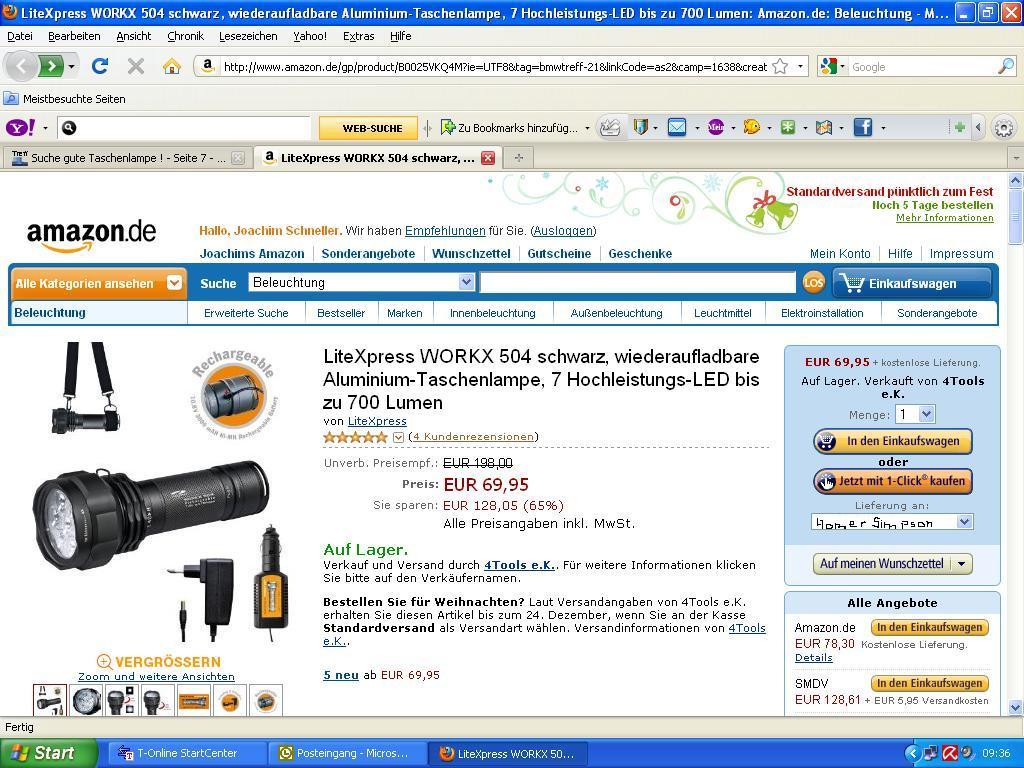The height and width of the screenshot is (768, 1024).
Task: Go to the browser home page icon
Action: [171, 67]
